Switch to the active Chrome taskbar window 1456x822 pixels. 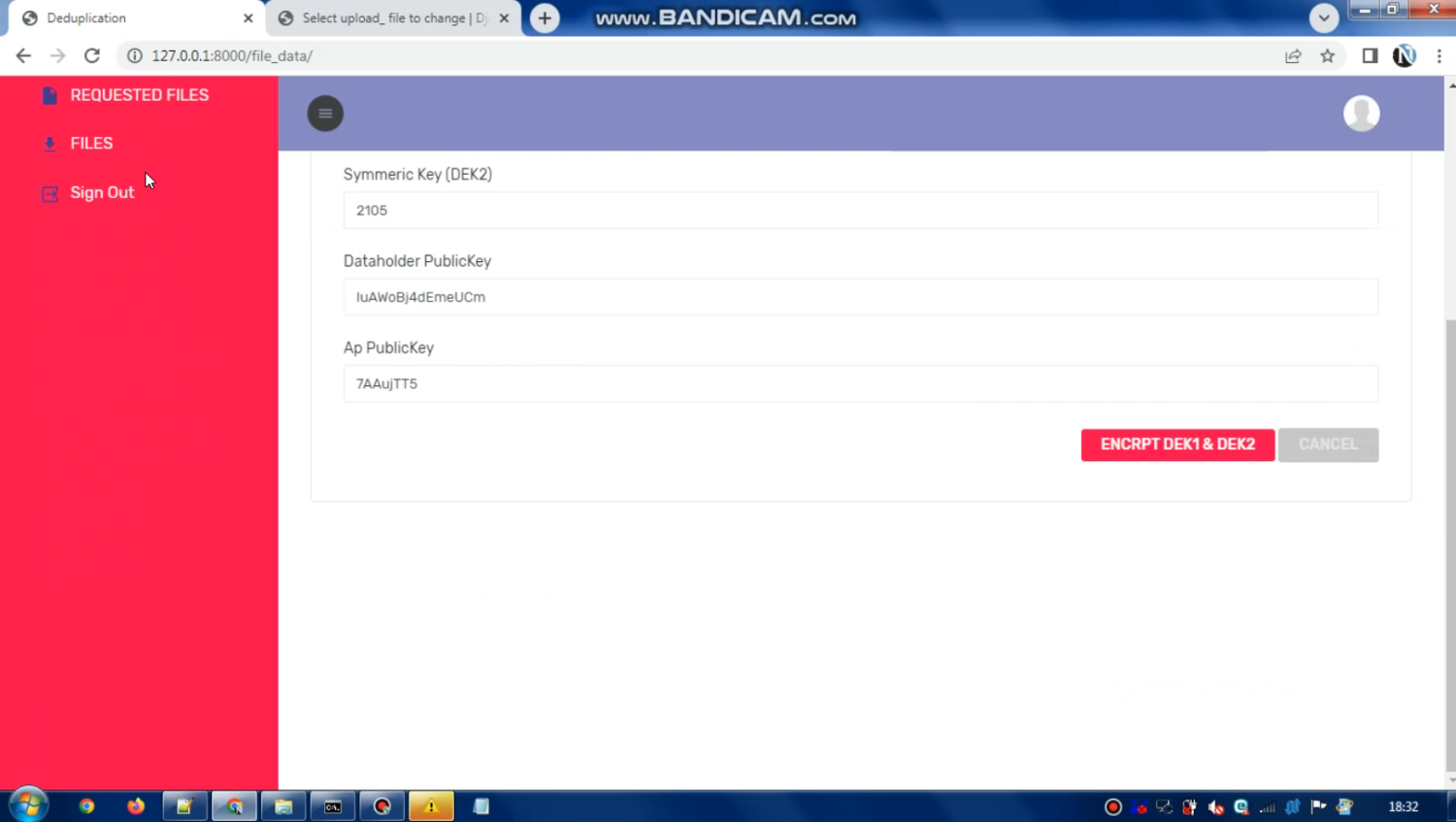coord(234,806)
